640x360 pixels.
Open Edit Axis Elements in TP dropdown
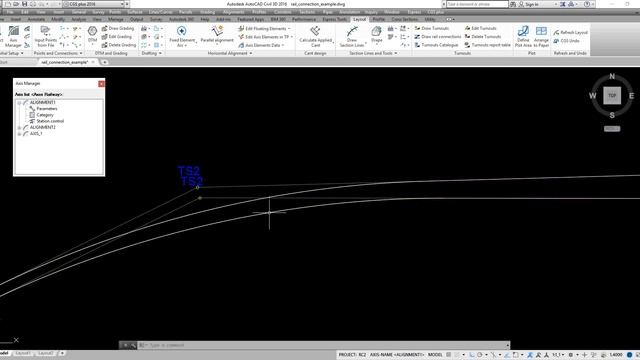tap(265, 37)
